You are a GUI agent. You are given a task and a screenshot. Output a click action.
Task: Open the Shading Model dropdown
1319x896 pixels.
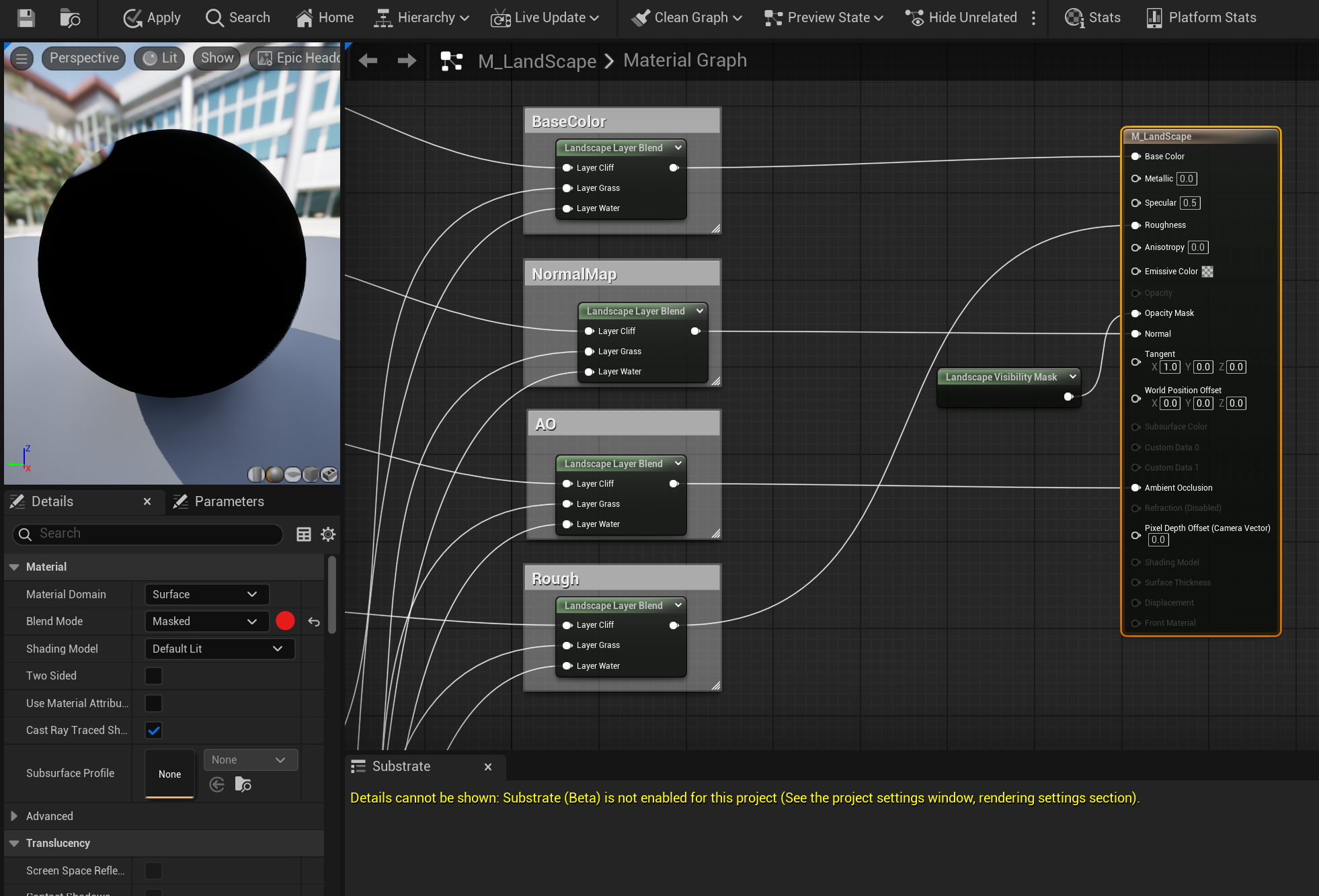[219, 649]
